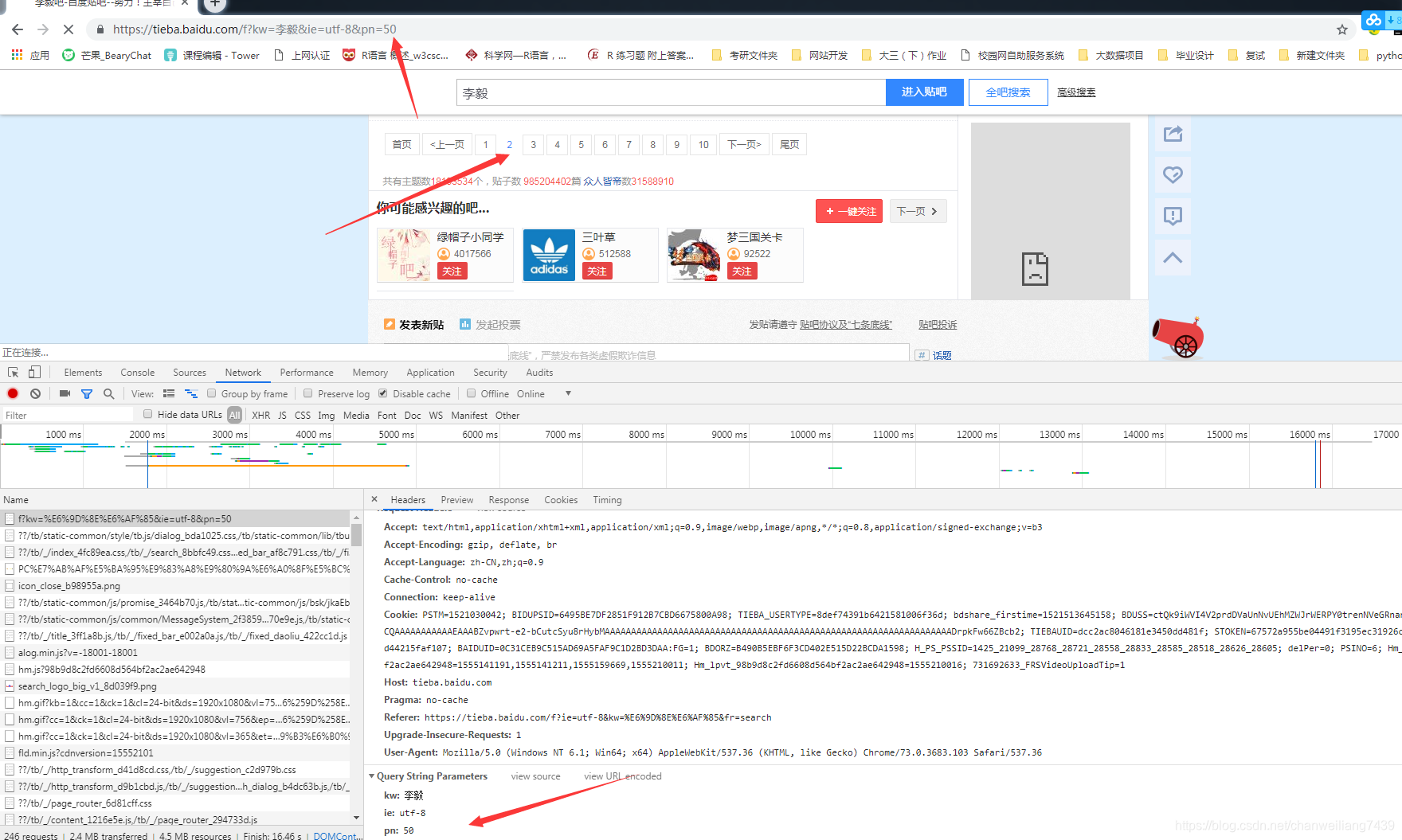Enable Preserve log checkbox

[308, 393]
